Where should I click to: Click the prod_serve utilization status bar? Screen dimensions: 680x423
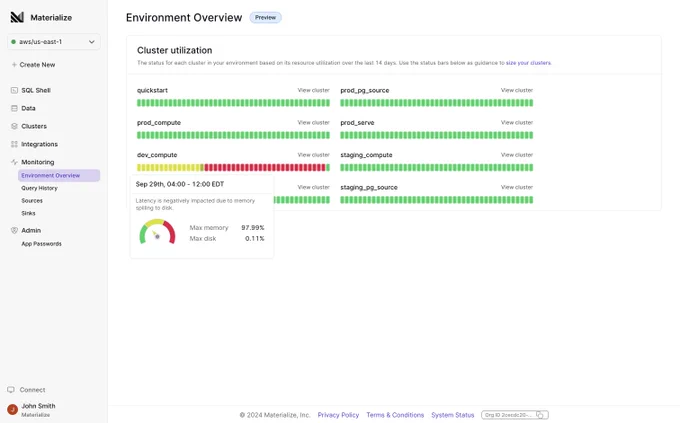pyautogui.click(x=437, y=135)
